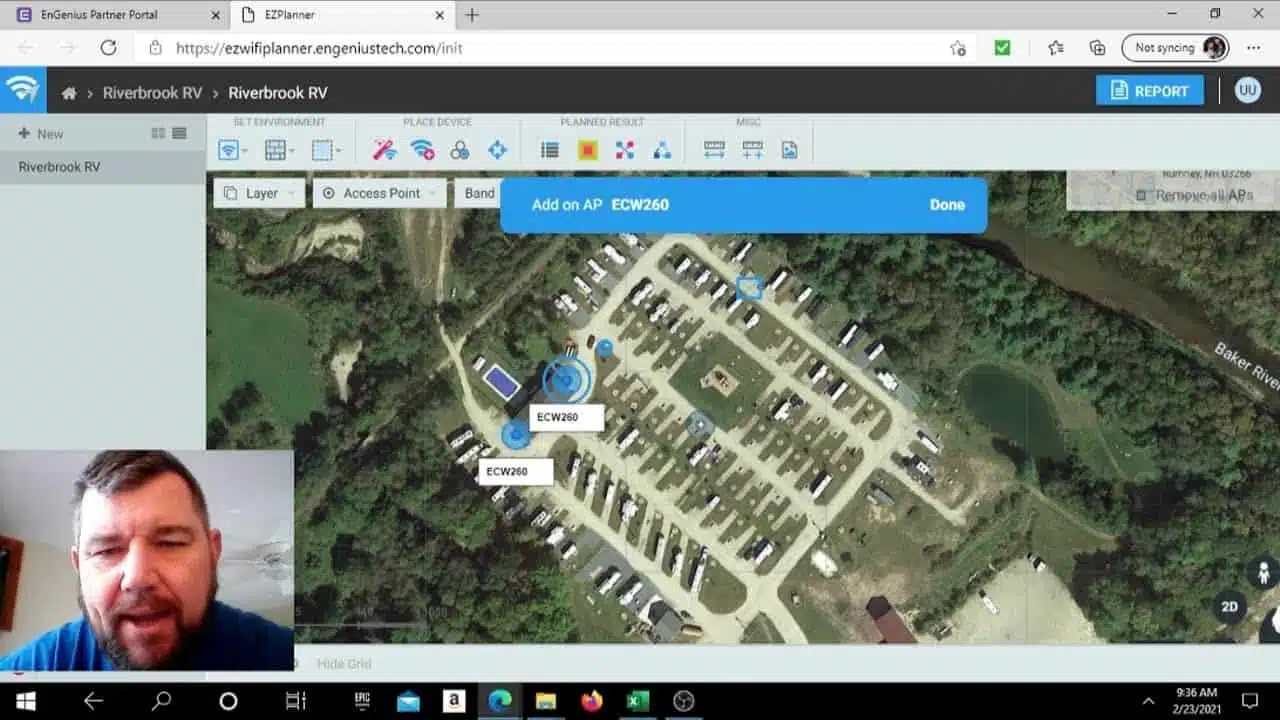Open Windows Start menu
Image resolution: width=1280 pixels, height=720 pixels.
click(x=24, y=701)
